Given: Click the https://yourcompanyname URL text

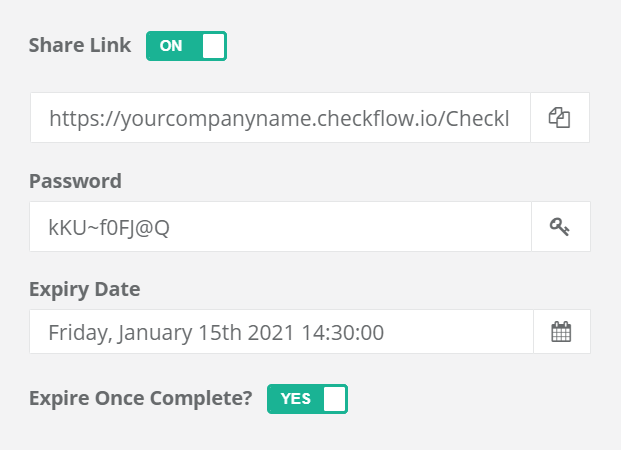Looking at the screenshot, I should pyautogui.click(x=180, y=118).
